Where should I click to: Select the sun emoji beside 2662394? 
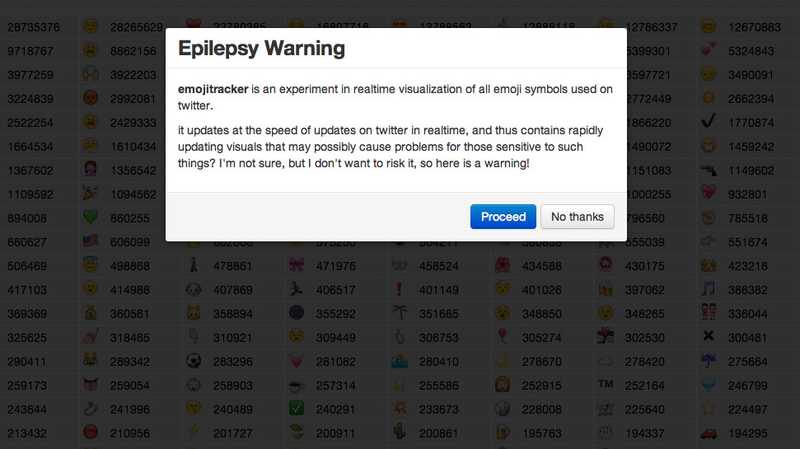pyautogui.click(x=708, y=97)
